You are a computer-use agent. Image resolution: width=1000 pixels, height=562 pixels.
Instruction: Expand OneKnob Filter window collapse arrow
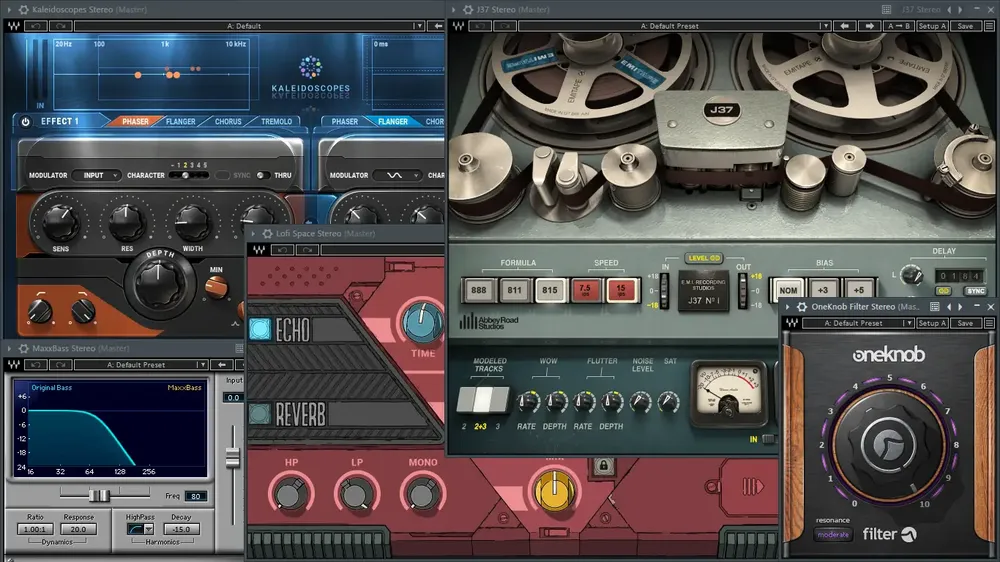click(788, 307)
